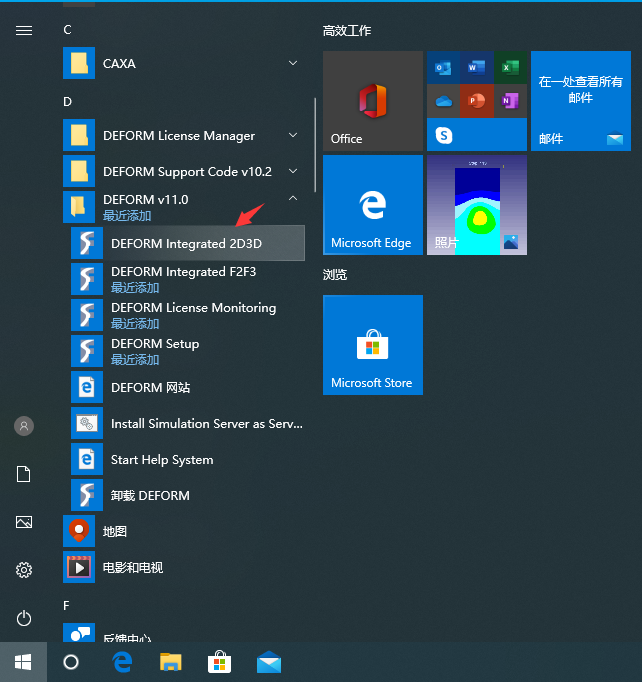Click the DEFORM License Monitoring icon

(87, 315)
